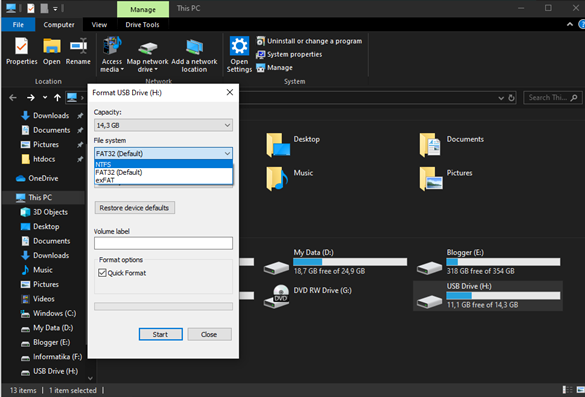Click the Volume label field
The height and width of the screenshot is (397, 585).
(x=163, y=243)
